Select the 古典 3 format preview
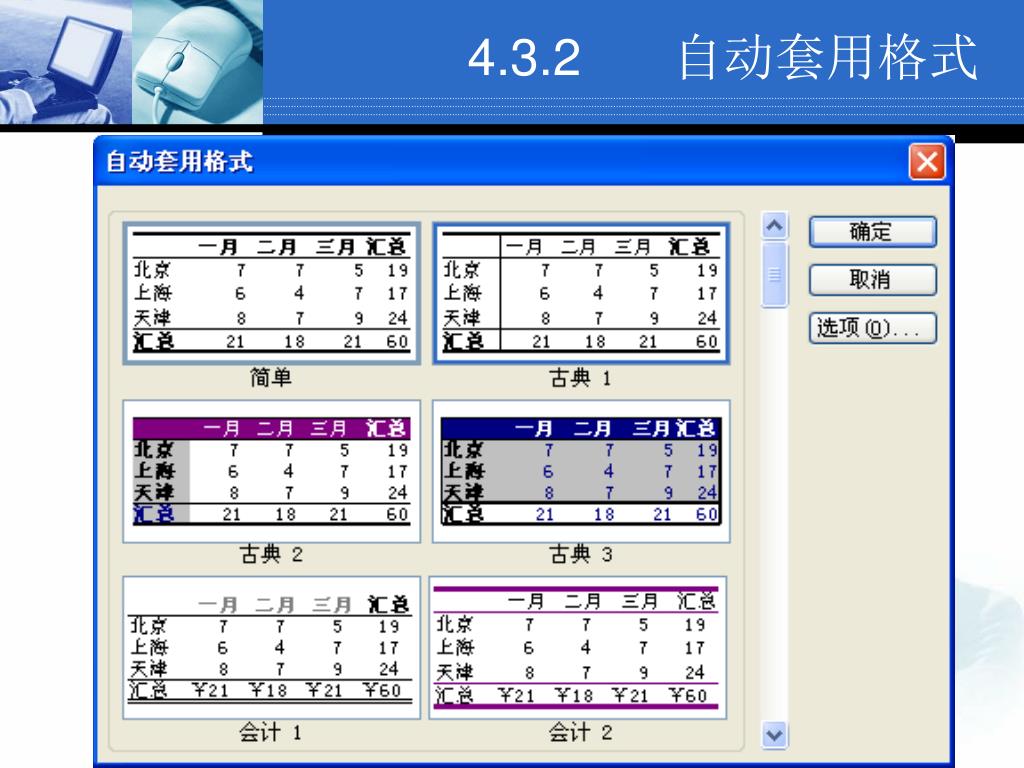 point(581,472)
